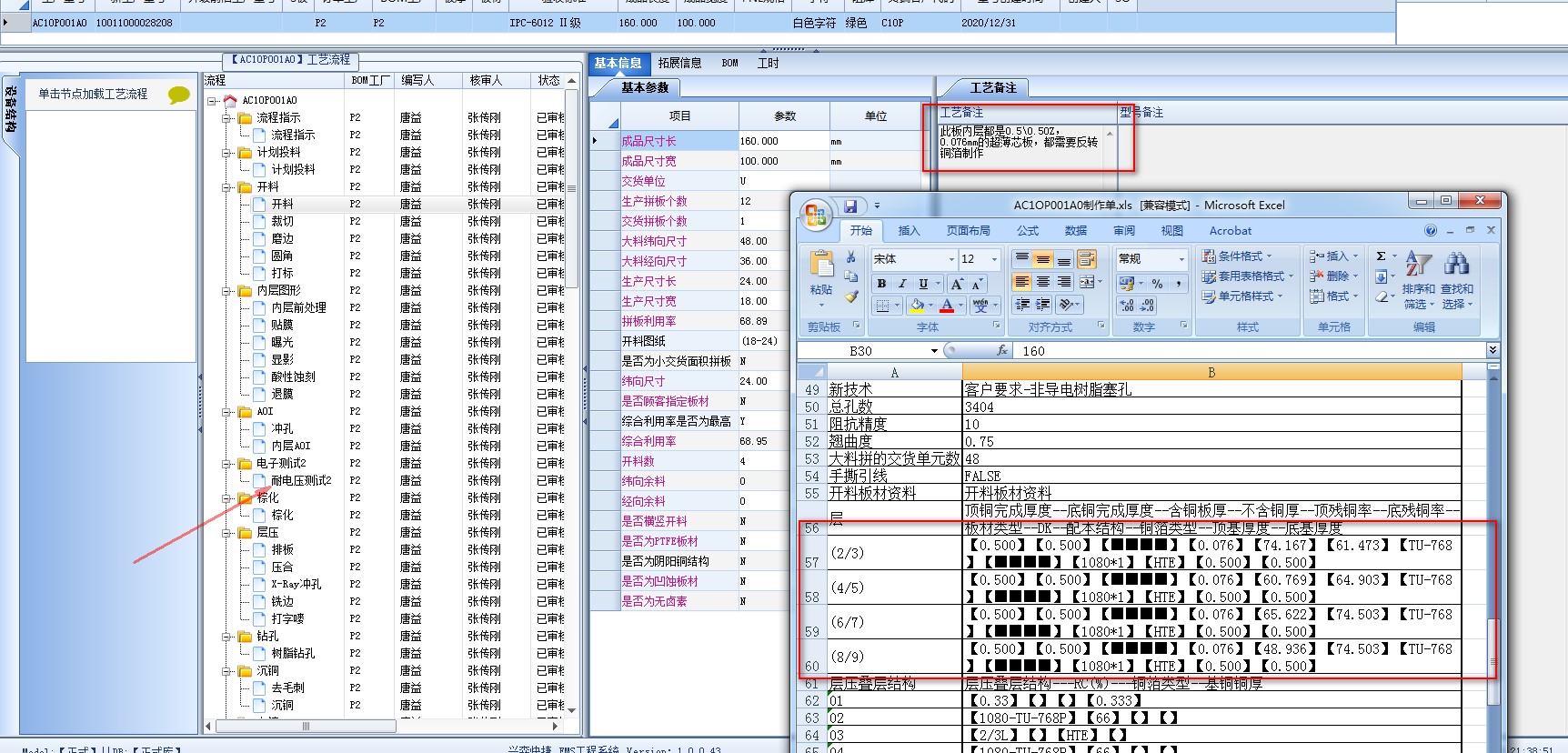
Task: Click the 型号备注 header label
Action: [x=1141, y=113]
